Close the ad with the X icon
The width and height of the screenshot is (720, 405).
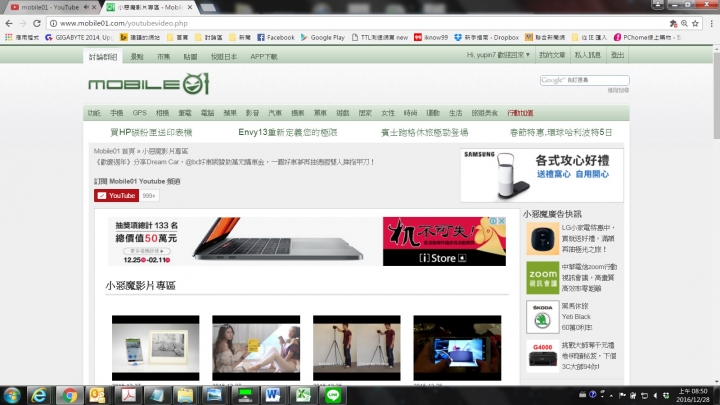501,221
